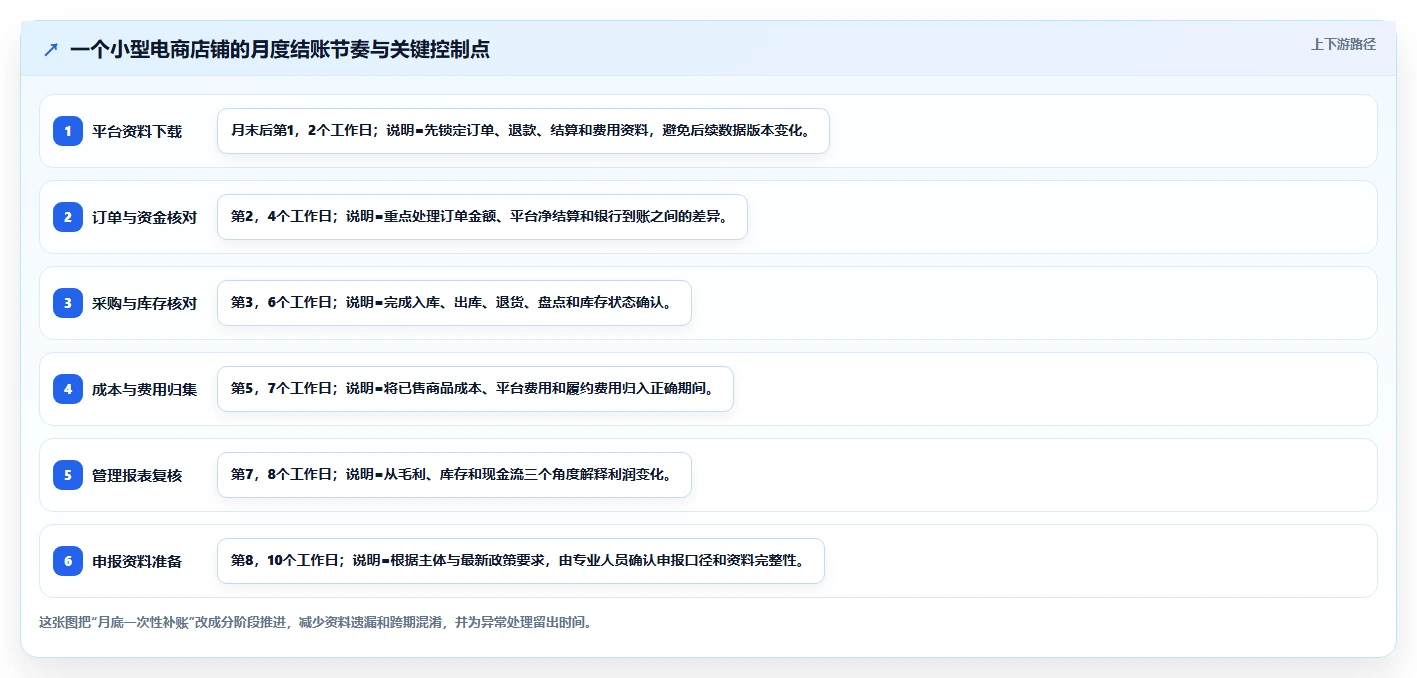Click the 上下游路径 label
The image size is (1417, 678).
tap(1343, 44)
